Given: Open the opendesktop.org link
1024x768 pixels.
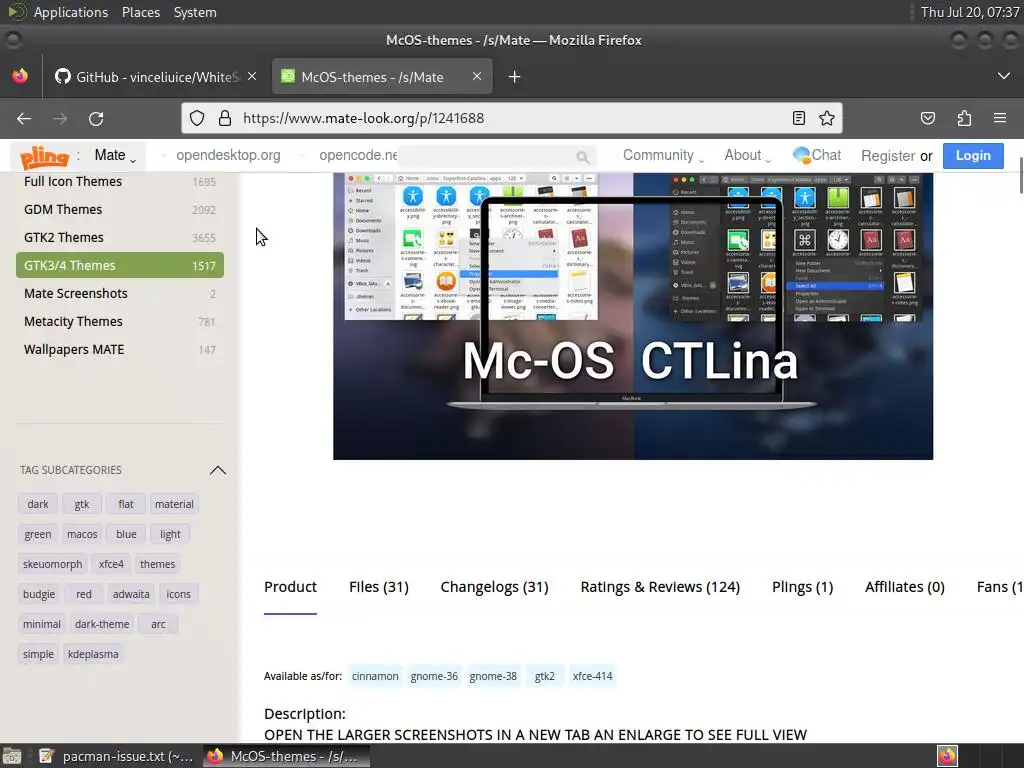Looking at the screenshot, I should click(x=228, y=155).
